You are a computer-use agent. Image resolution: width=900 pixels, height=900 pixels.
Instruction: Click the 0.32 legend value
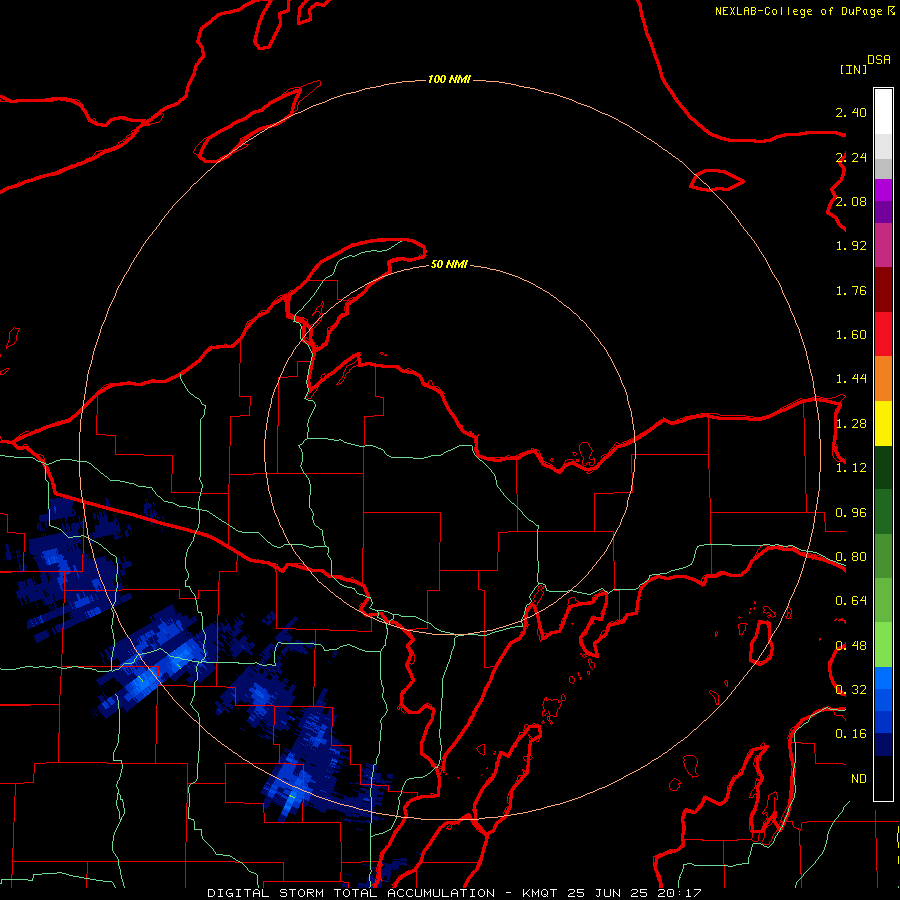pos(851,690)
